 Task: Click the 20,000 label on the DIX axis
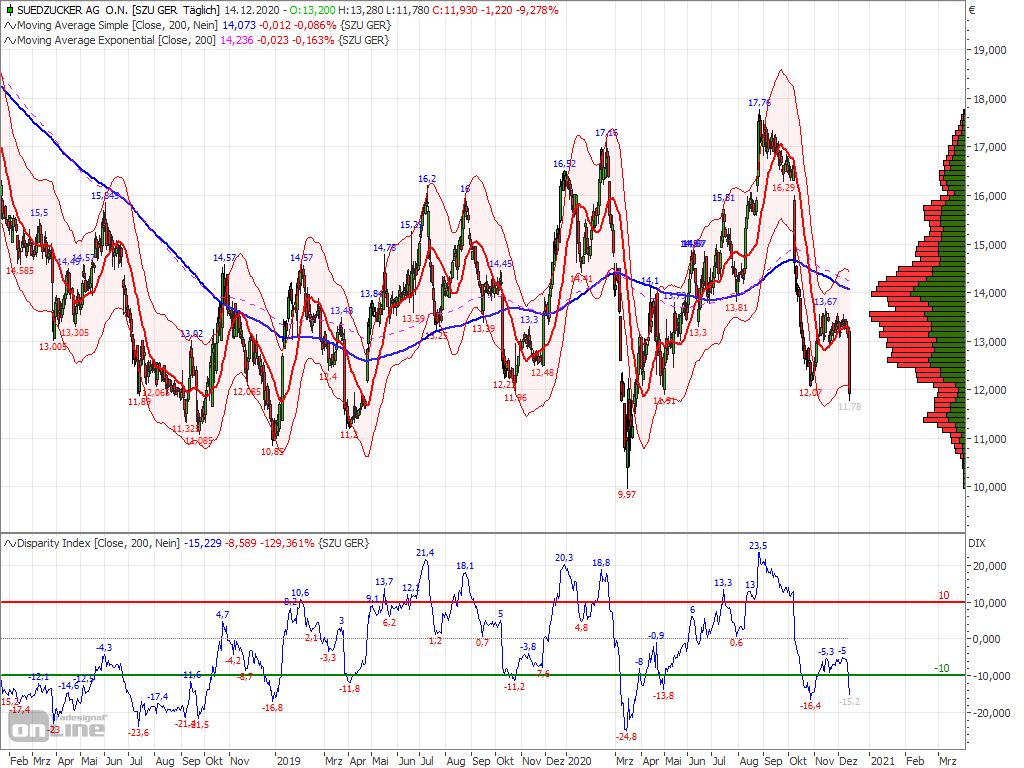[x=990, y=566]
